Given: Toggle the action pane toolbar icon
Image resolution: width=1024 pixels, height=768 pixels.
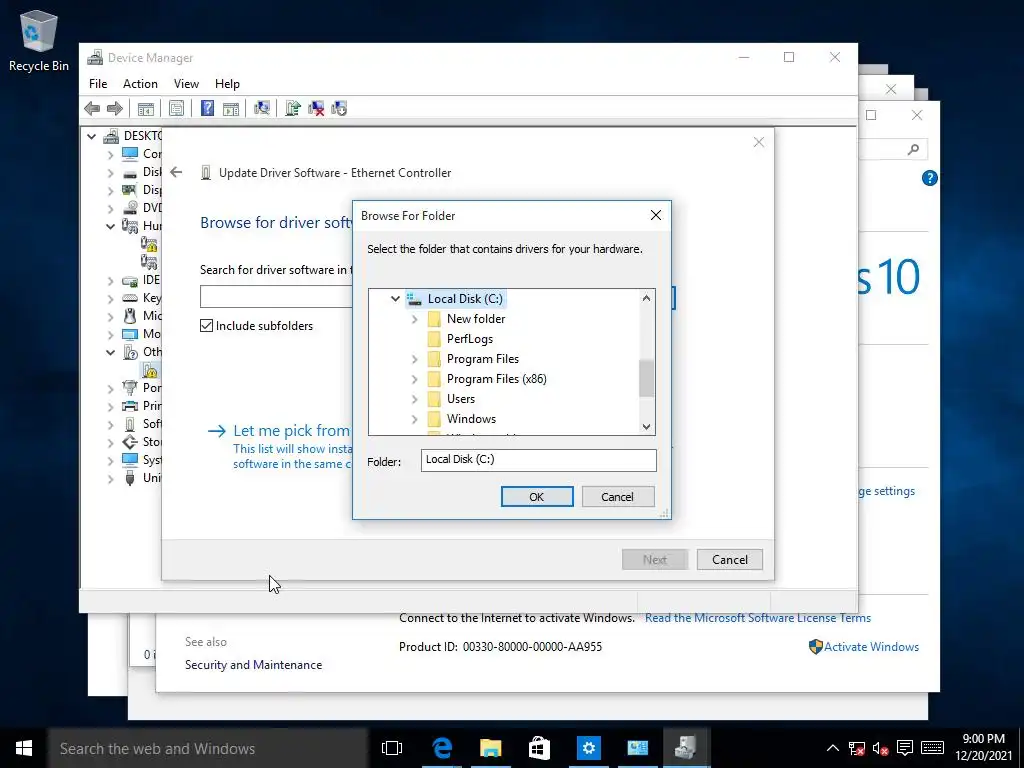Looking at the screenshot, I should pos(231,108).
